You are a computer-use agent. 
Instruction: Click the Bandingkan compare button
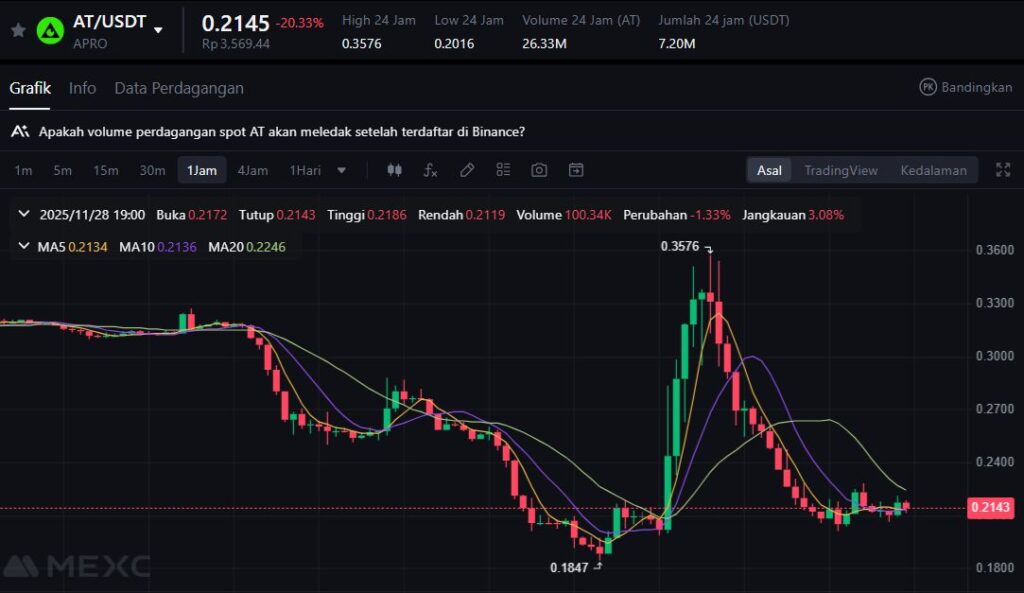tap(965, 87)
